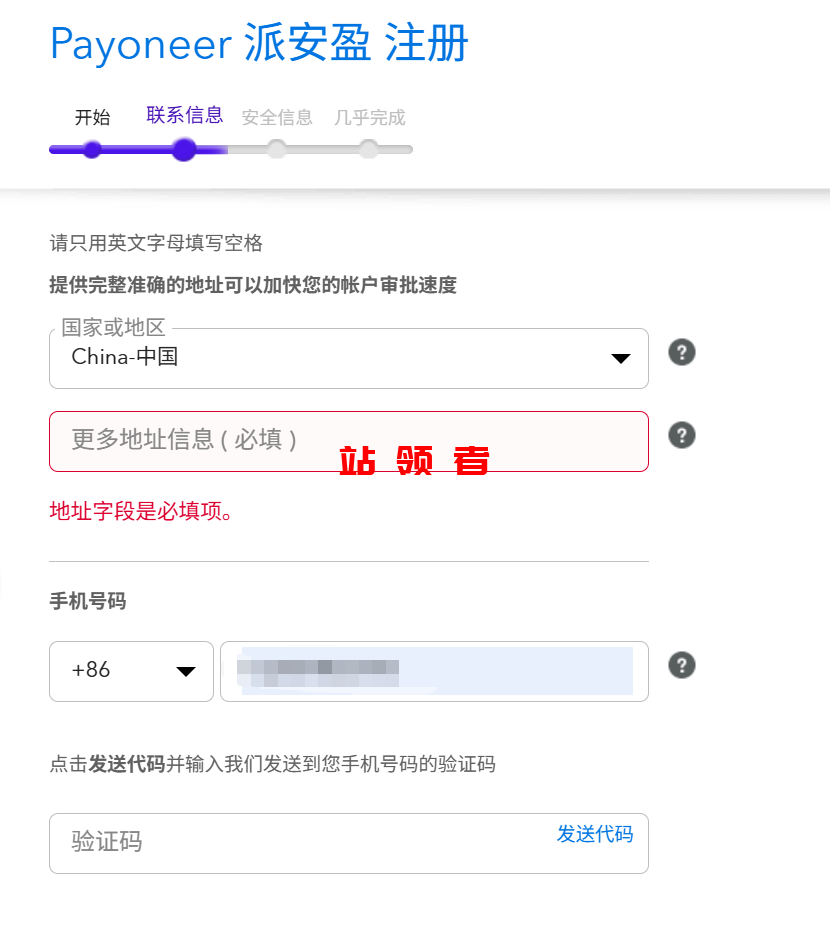Click the Payoneer 派安盈 注册 heading

(x=259, y=44)
